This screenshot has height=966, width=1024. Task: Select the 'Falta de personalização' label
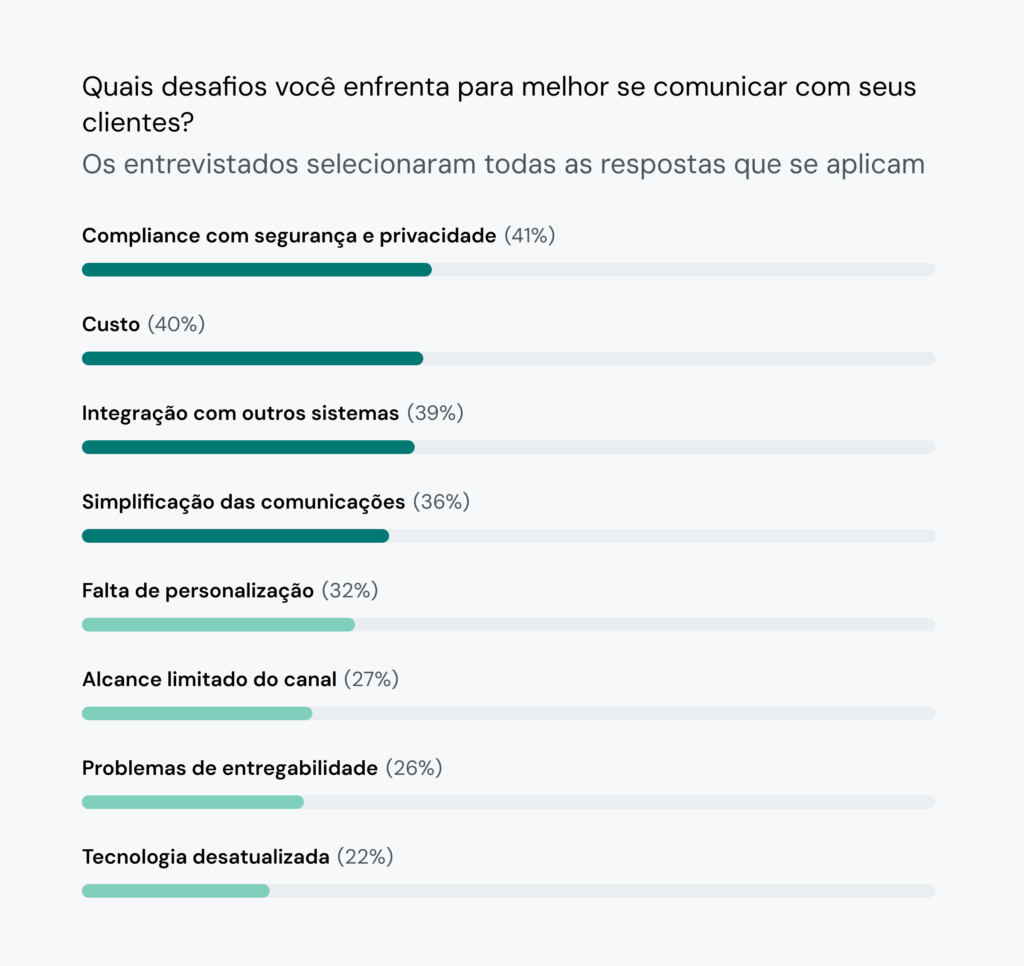[198, 591]
